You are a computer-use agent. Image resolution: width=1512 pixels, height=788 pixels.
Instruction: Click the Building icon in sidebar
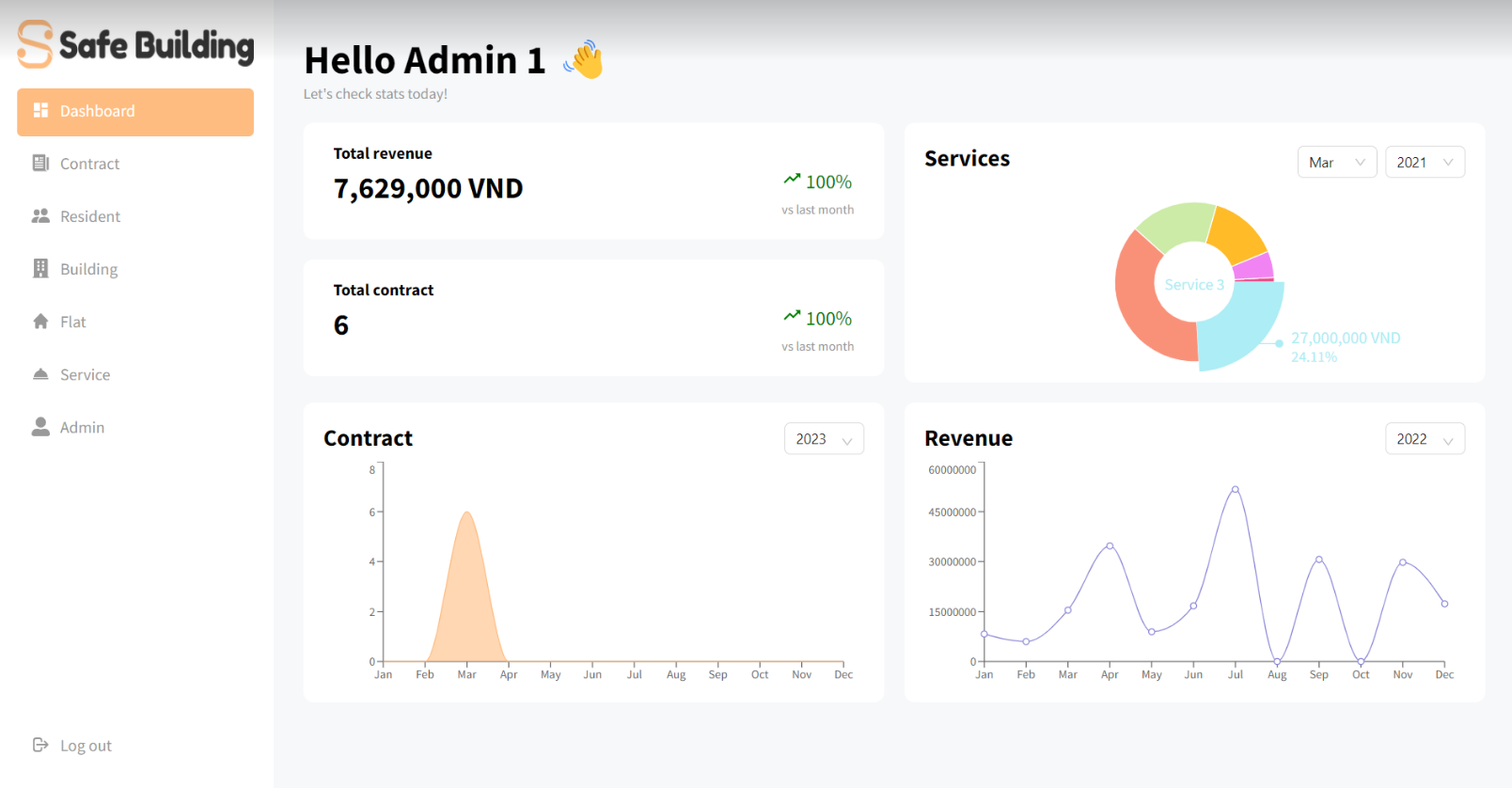point(40,269)
